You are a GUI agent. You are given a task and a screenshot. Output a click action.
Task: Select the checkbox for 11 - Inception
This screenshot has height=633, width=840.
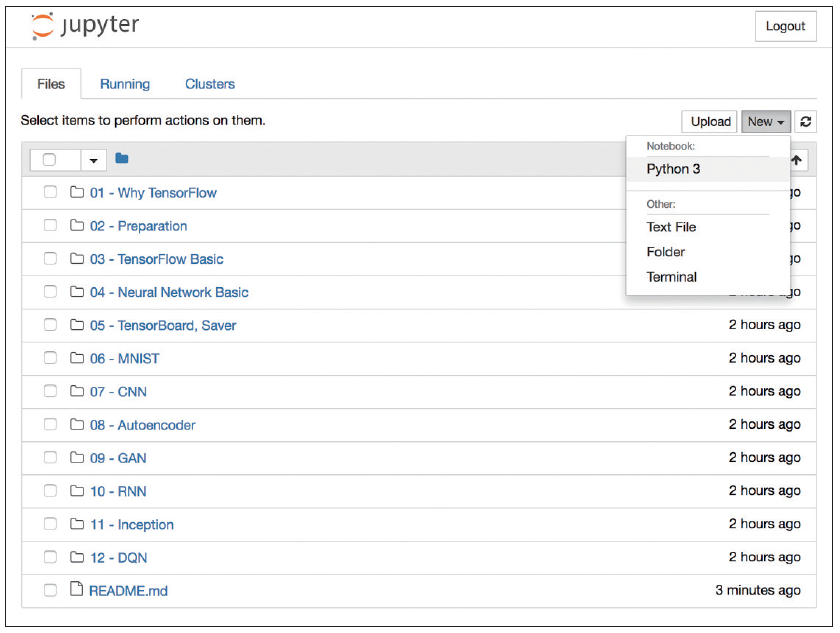pos(50,524)
